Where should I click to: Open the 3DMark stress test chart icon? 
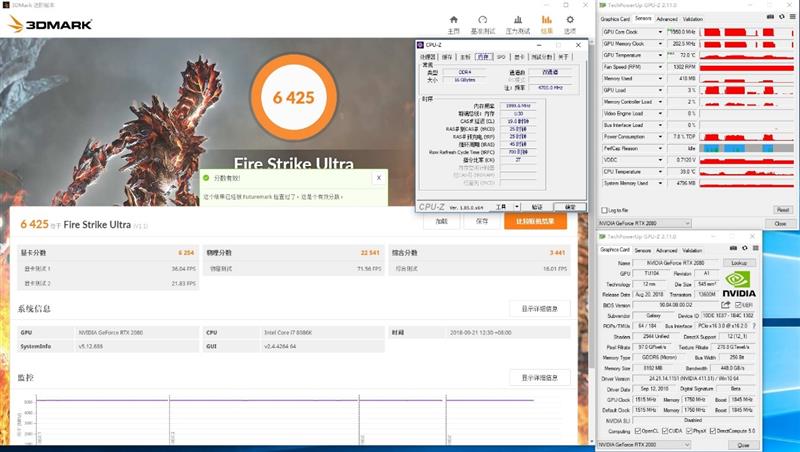pos(518,20)
